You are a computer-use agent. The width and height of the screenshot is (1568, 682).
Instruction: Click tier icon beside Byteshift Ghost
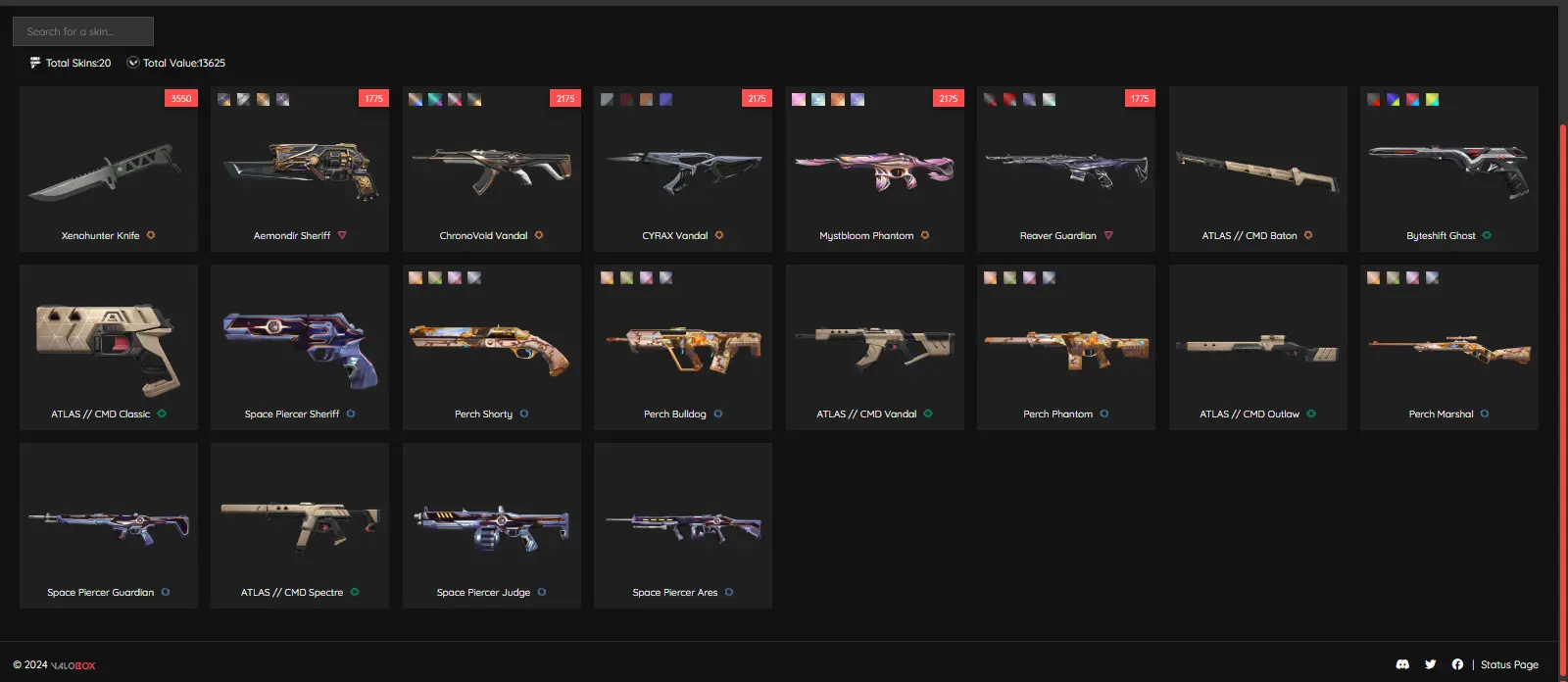click(x=1487, y=235)
